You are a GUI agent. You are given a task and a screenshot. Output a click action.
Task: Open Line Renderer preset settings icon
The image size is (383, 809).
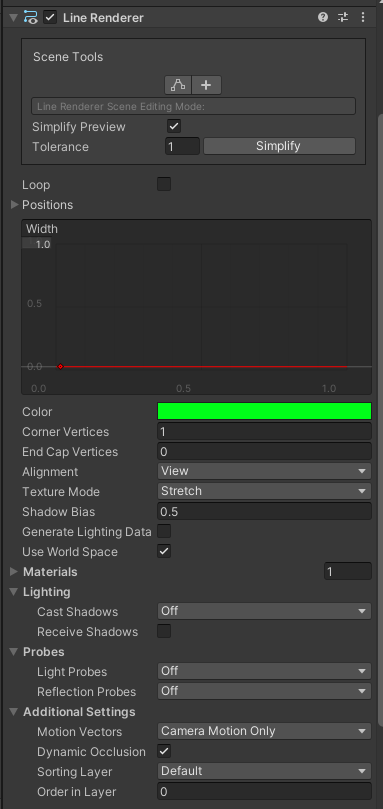click(x=343, y=18)
